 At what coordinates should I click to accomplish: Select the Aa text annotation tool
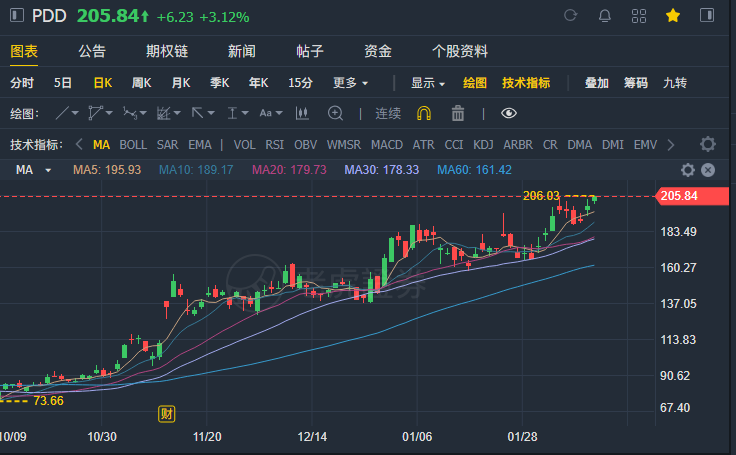click(266, 113)
